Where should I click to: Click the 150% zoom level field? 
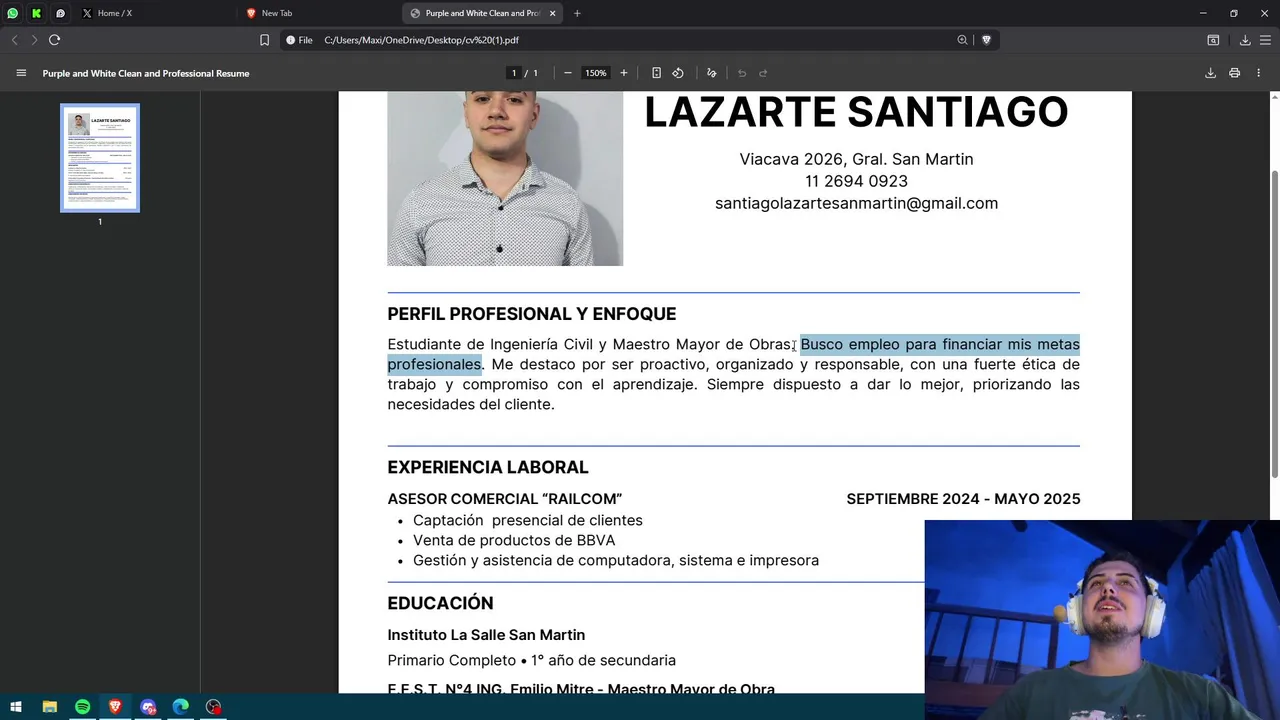tap(596, 73)
